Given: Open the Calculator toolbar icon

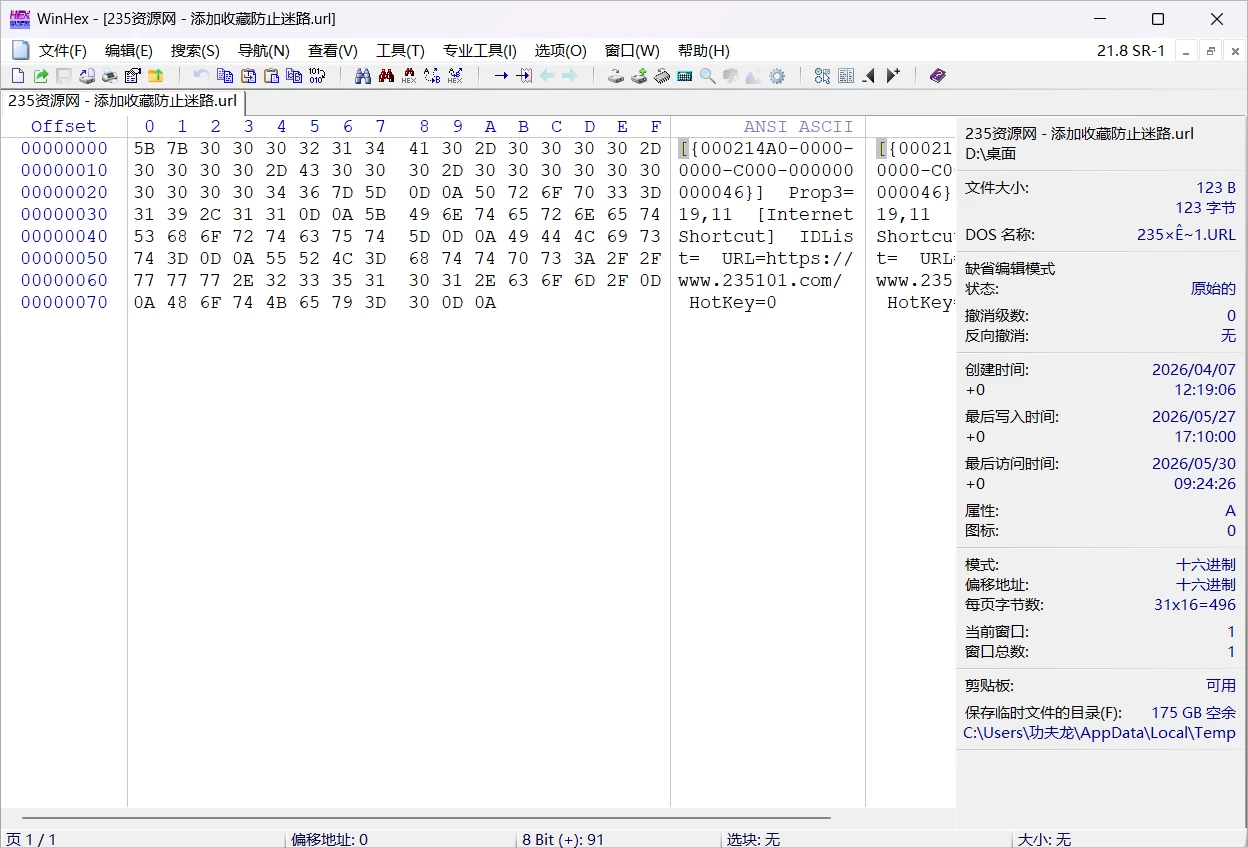Looking at the screenshot, I should point(684,76).
